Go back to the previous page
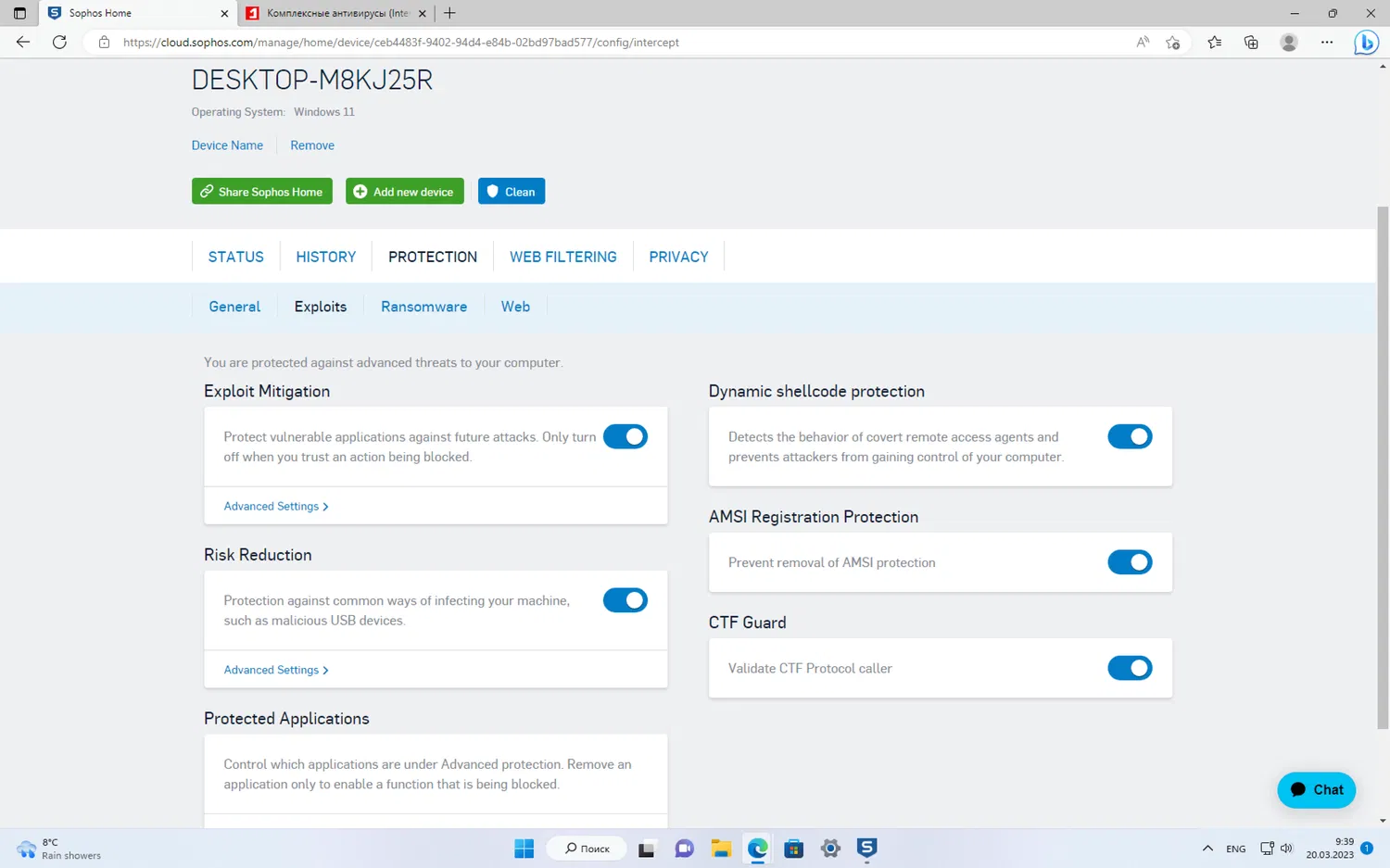This screenshot has height=868, width=1390. tap(23, 42)
